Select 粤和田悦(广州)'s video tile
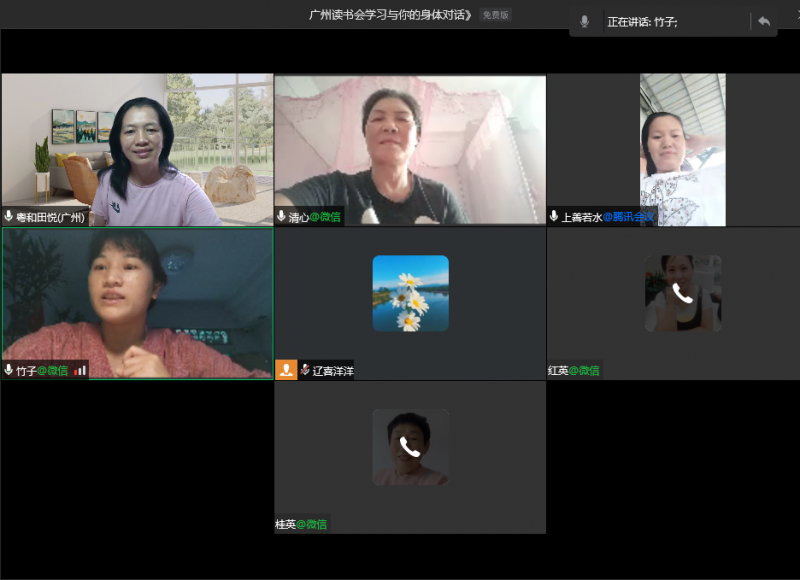Image resolution: width=800 pixels, height=580 pixels. point(137,150)
